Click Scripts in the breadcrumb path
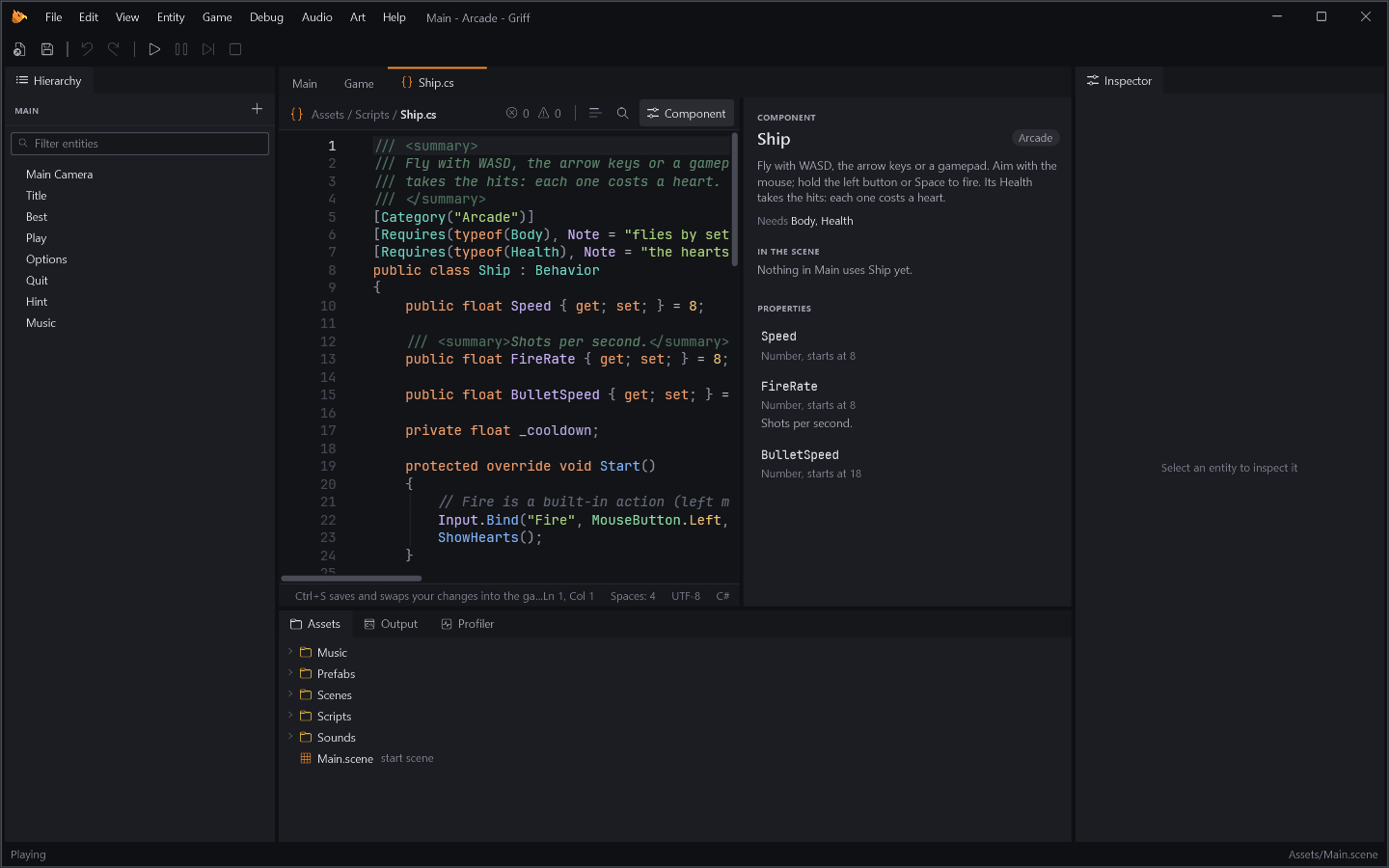The image size is (1389, 868). (x=371, y=115)
